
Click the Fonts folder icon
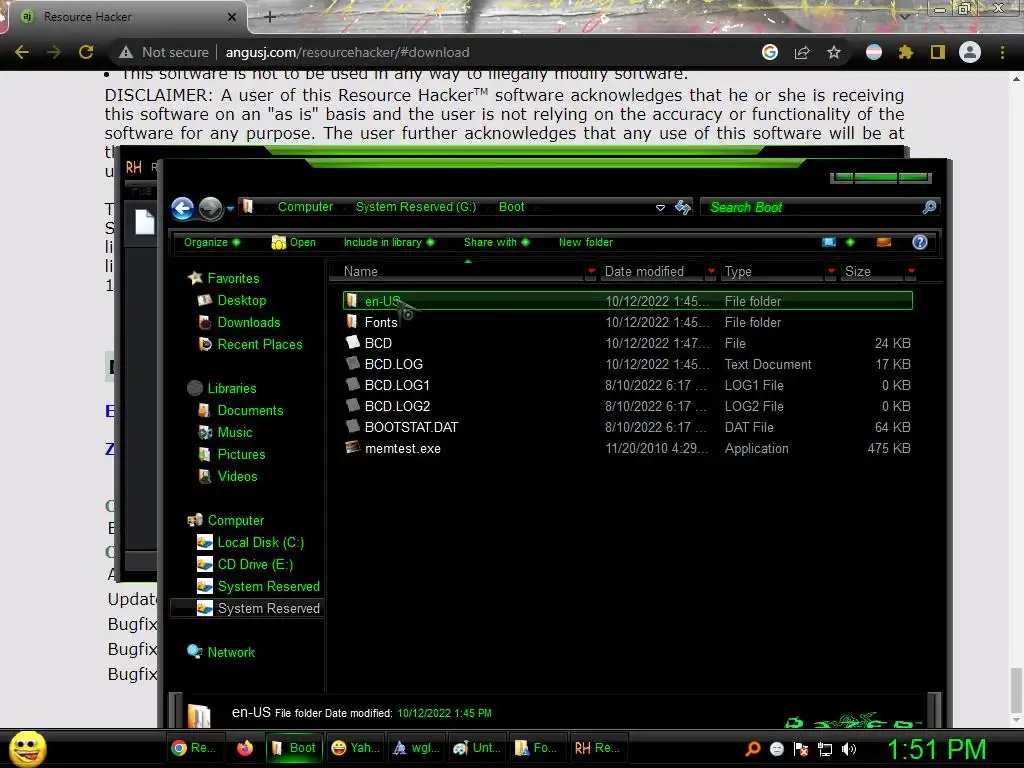point(352,321)
